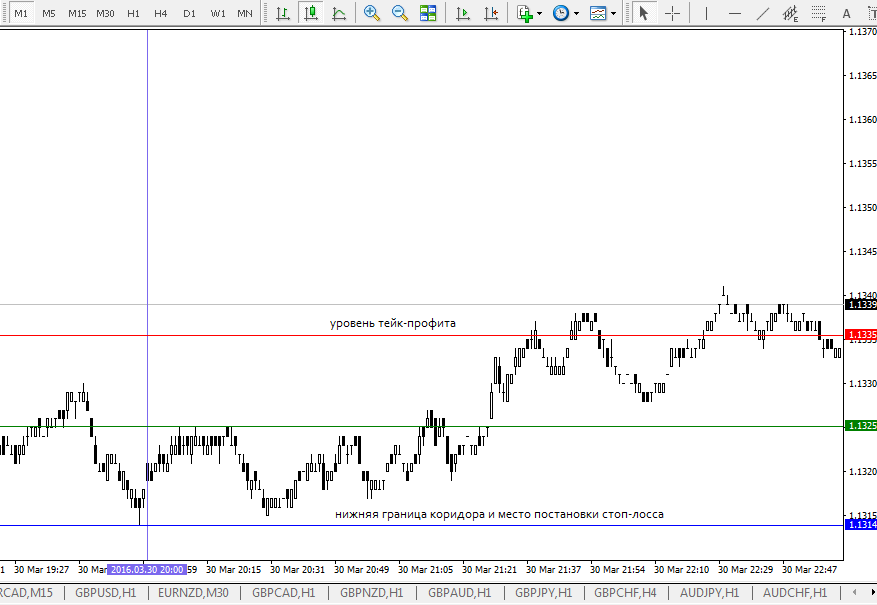Set timeframe to H4
The height and width of the screenshot is (605, 877).
coord(161,13)
